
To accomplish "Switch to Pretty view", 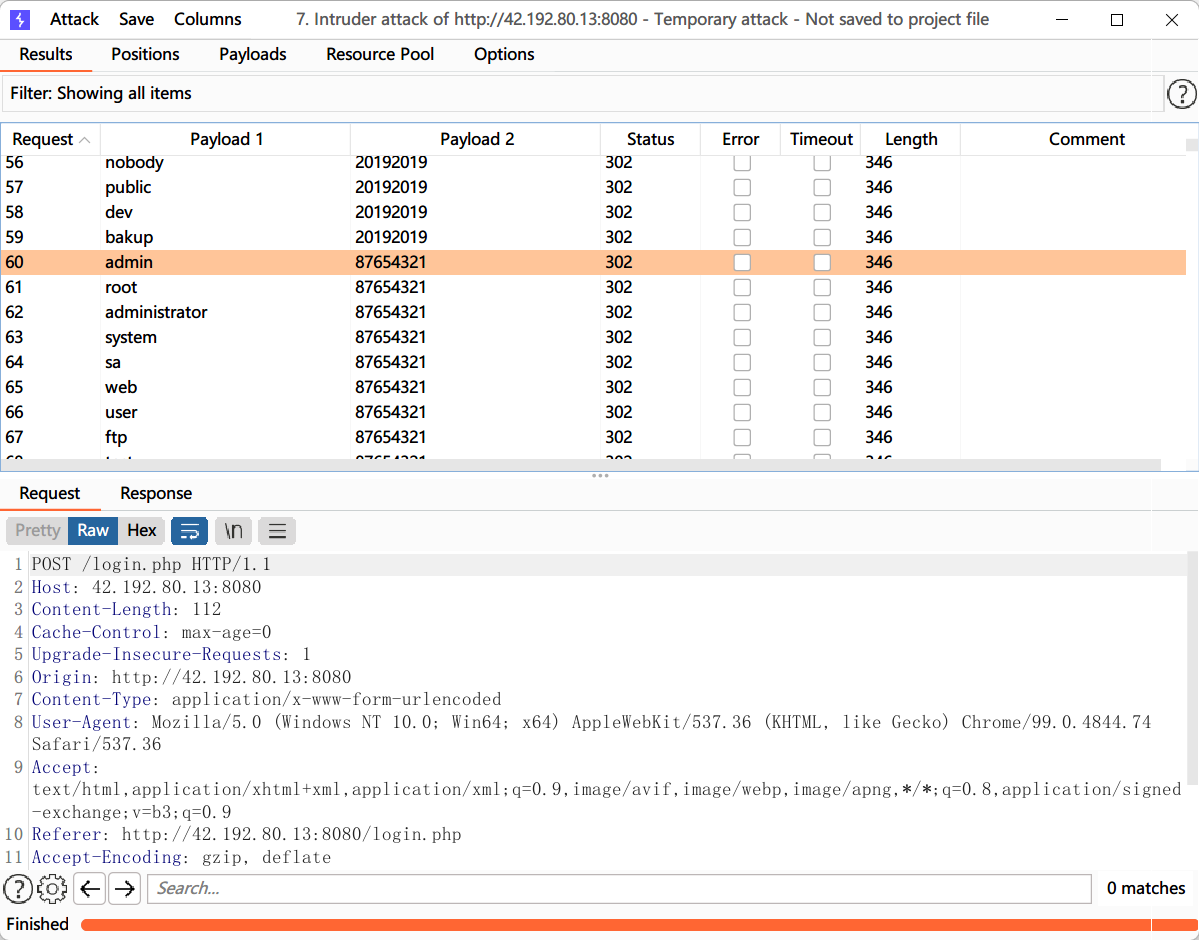I will [37, 531].
